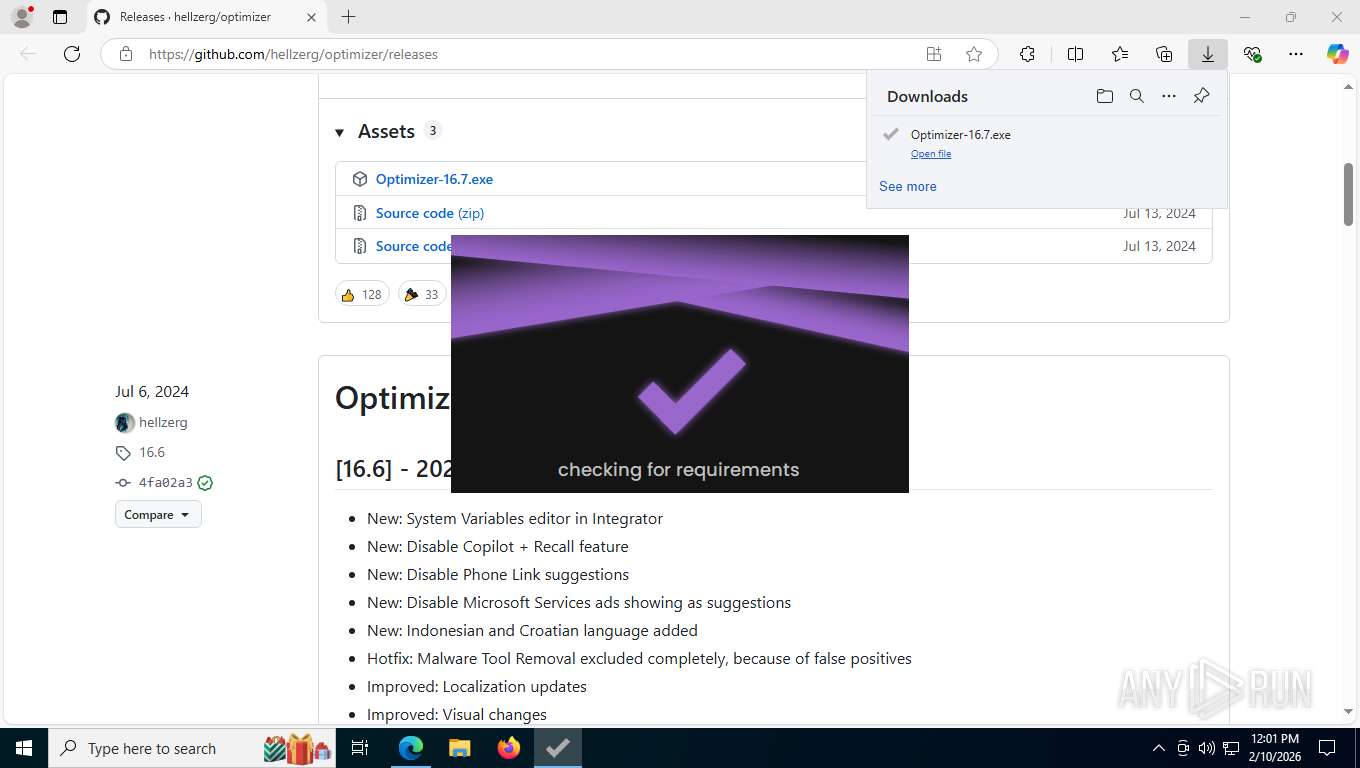Toggle the split screen button
This screenshot has height=768, width=1360.
(x=1076, y=54)
